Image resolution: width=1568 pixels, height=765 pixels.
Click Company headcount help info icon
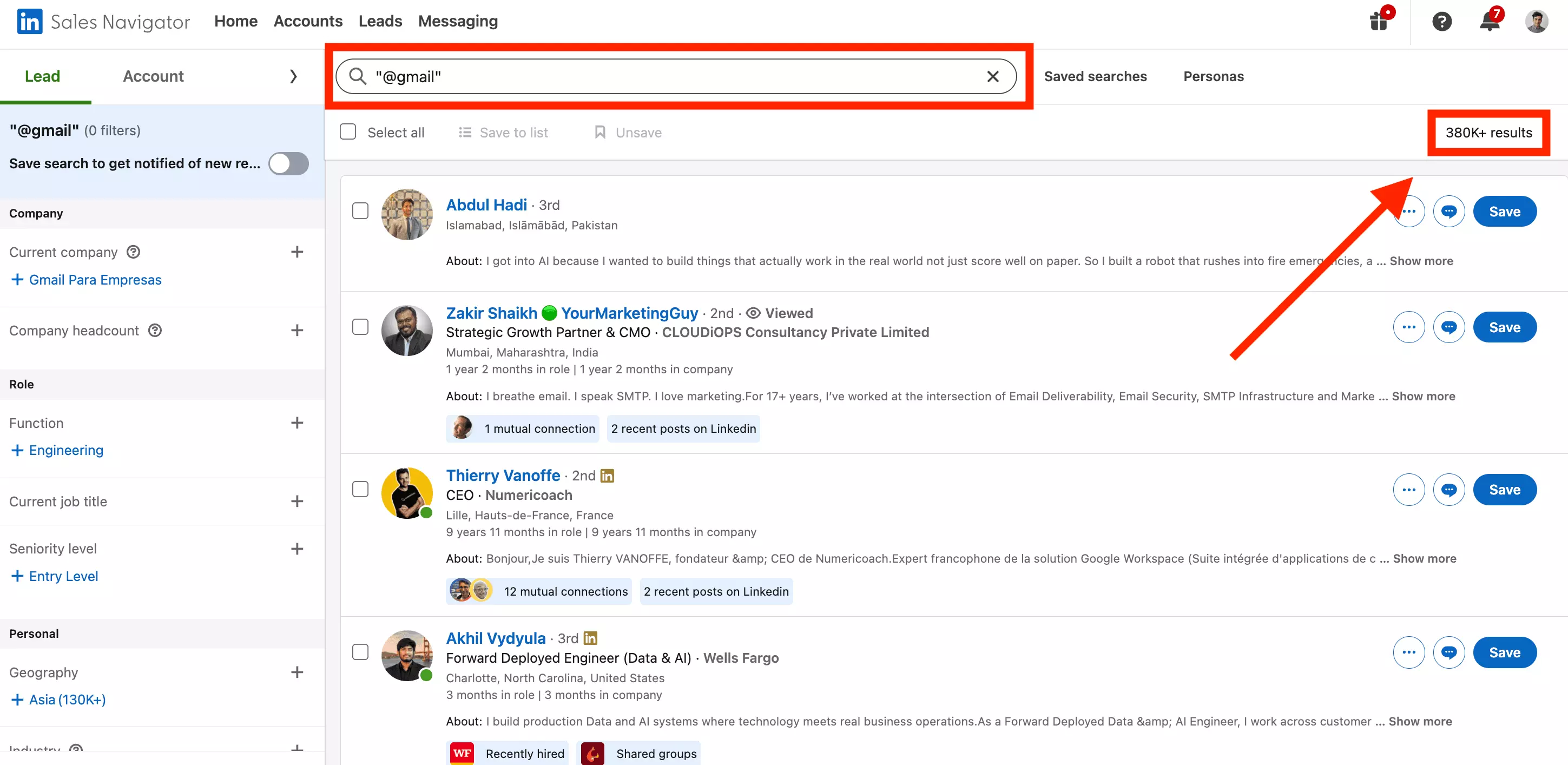click(155, 331)
